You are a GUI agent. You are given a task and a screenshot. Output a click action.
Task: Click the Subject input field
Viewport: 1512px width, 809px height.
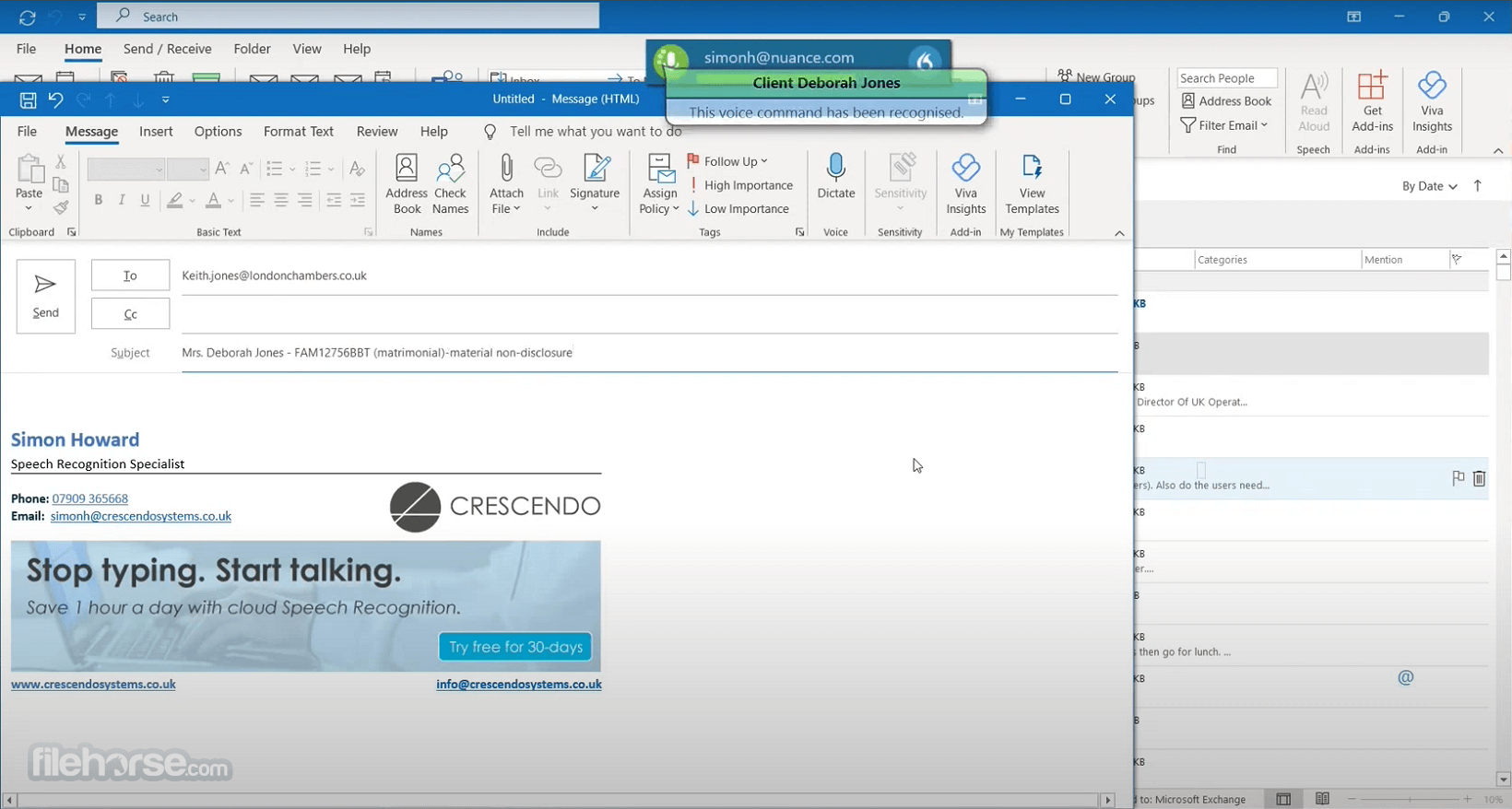point(650,353)
